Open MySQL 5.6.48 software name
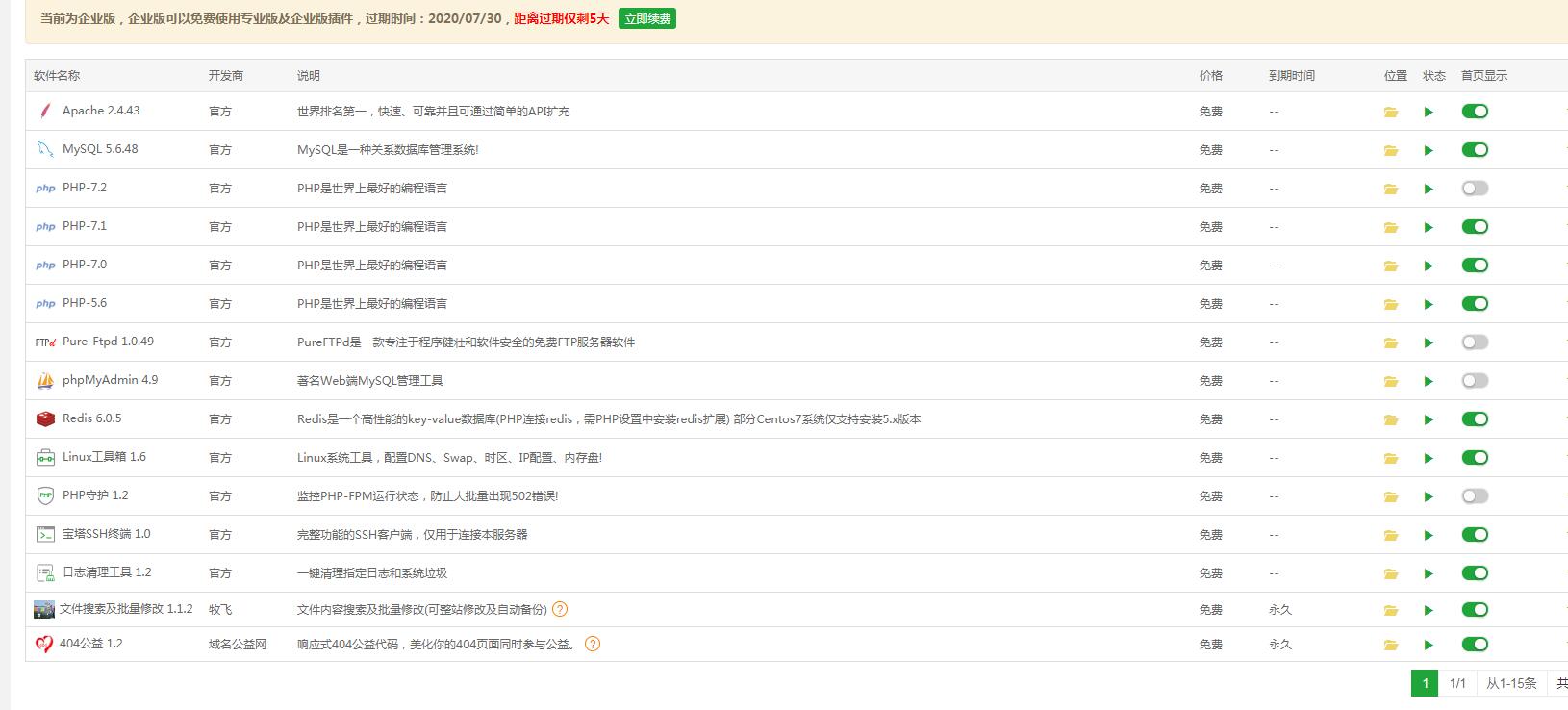 click(100, 149)
